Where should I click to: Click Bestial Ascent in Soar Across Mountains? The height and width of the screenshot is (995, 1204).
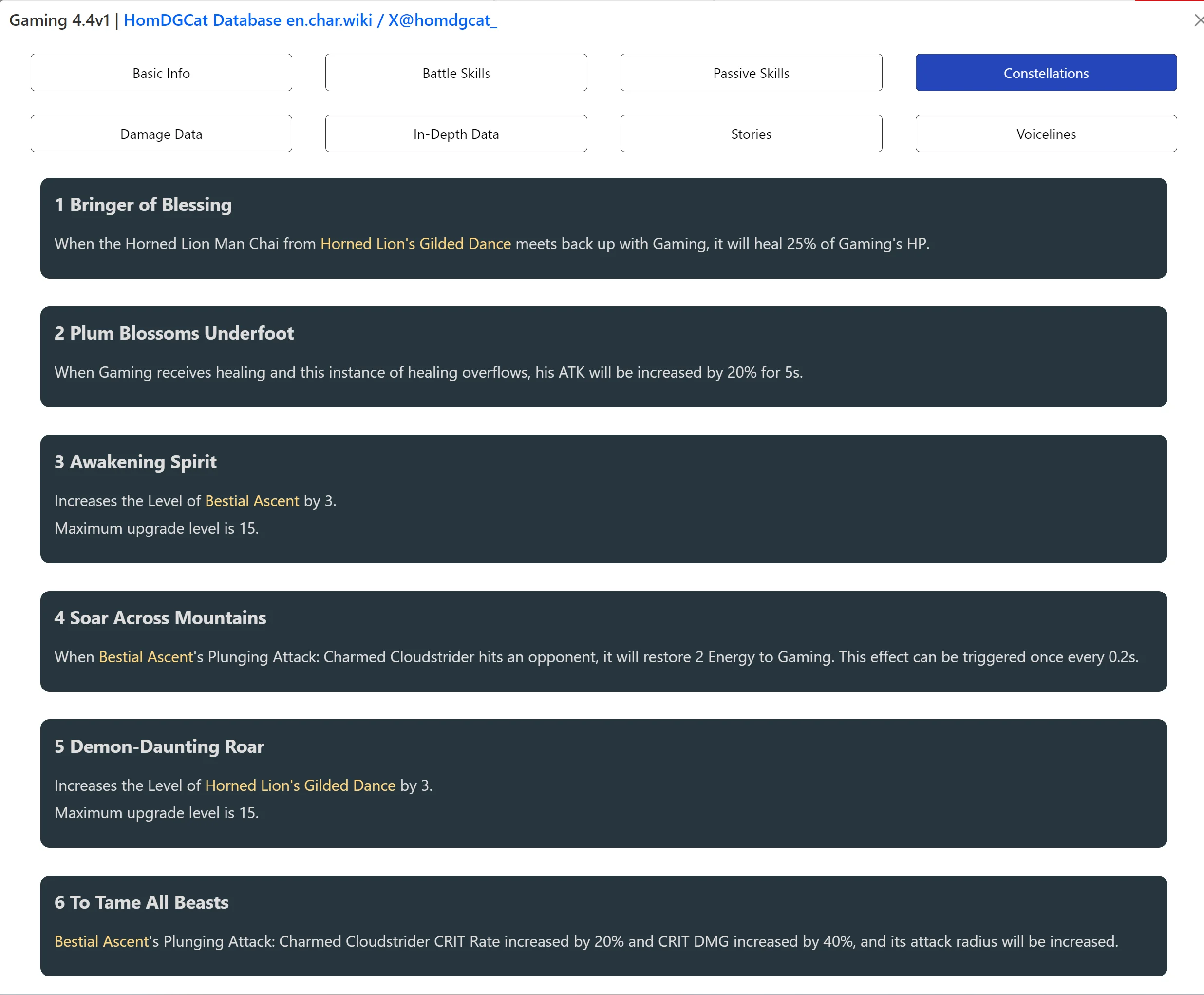[x=146, y=657]
